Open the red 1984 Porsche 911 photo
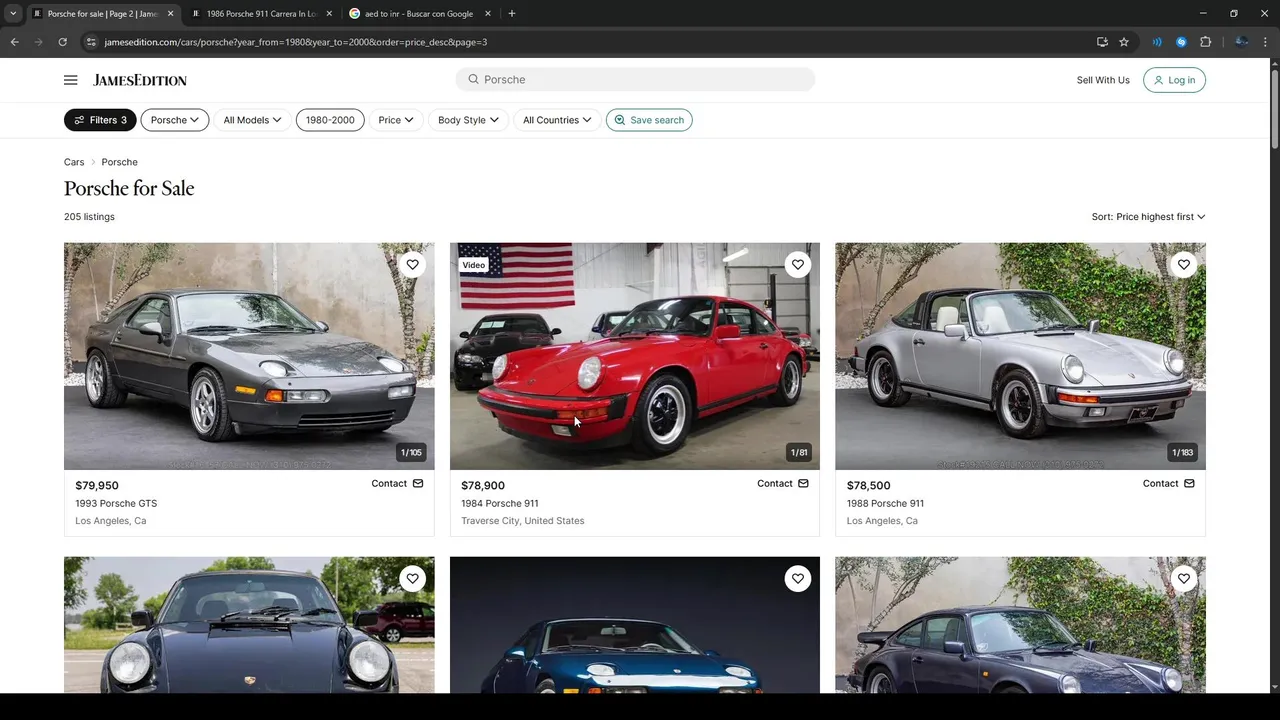 [635, 356]
